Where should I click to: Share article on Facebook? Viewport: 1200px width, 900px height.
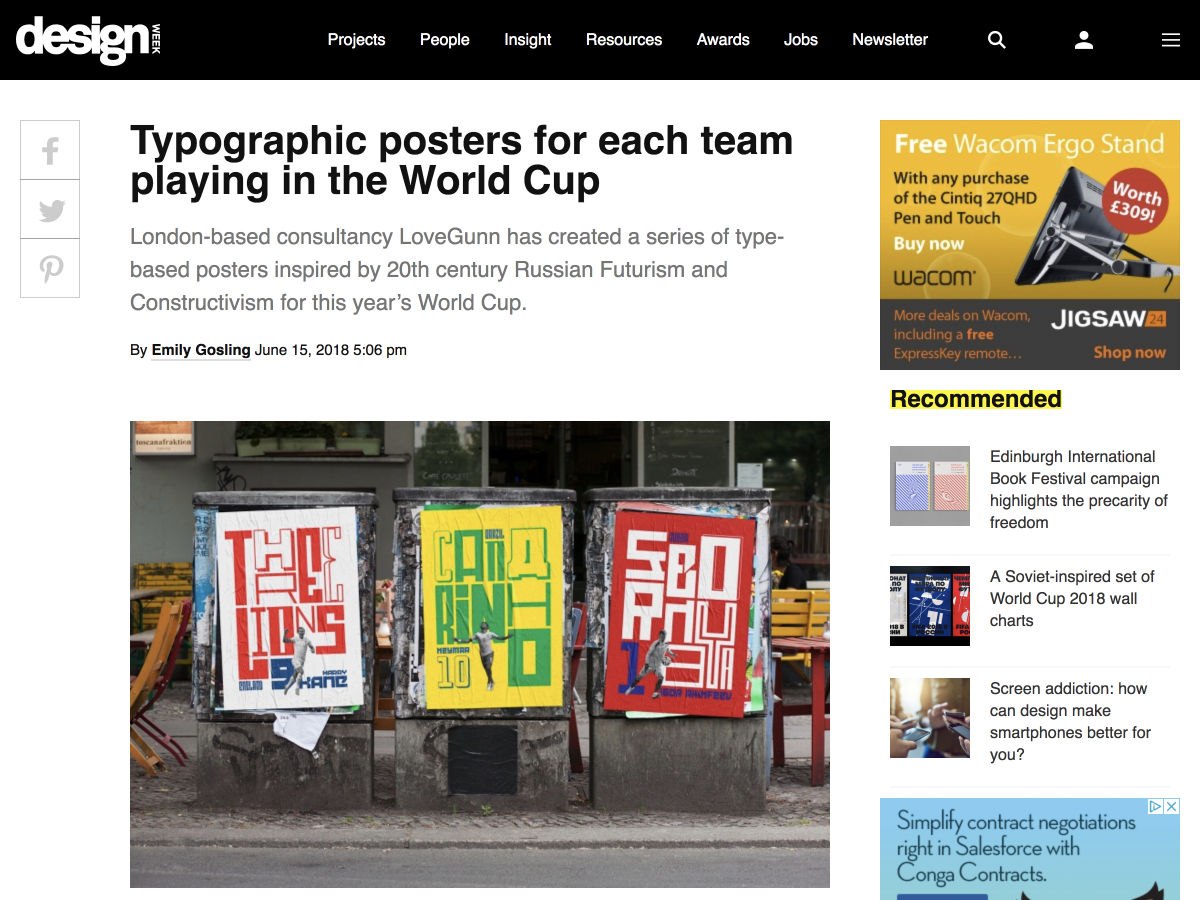tap(50, 150)
